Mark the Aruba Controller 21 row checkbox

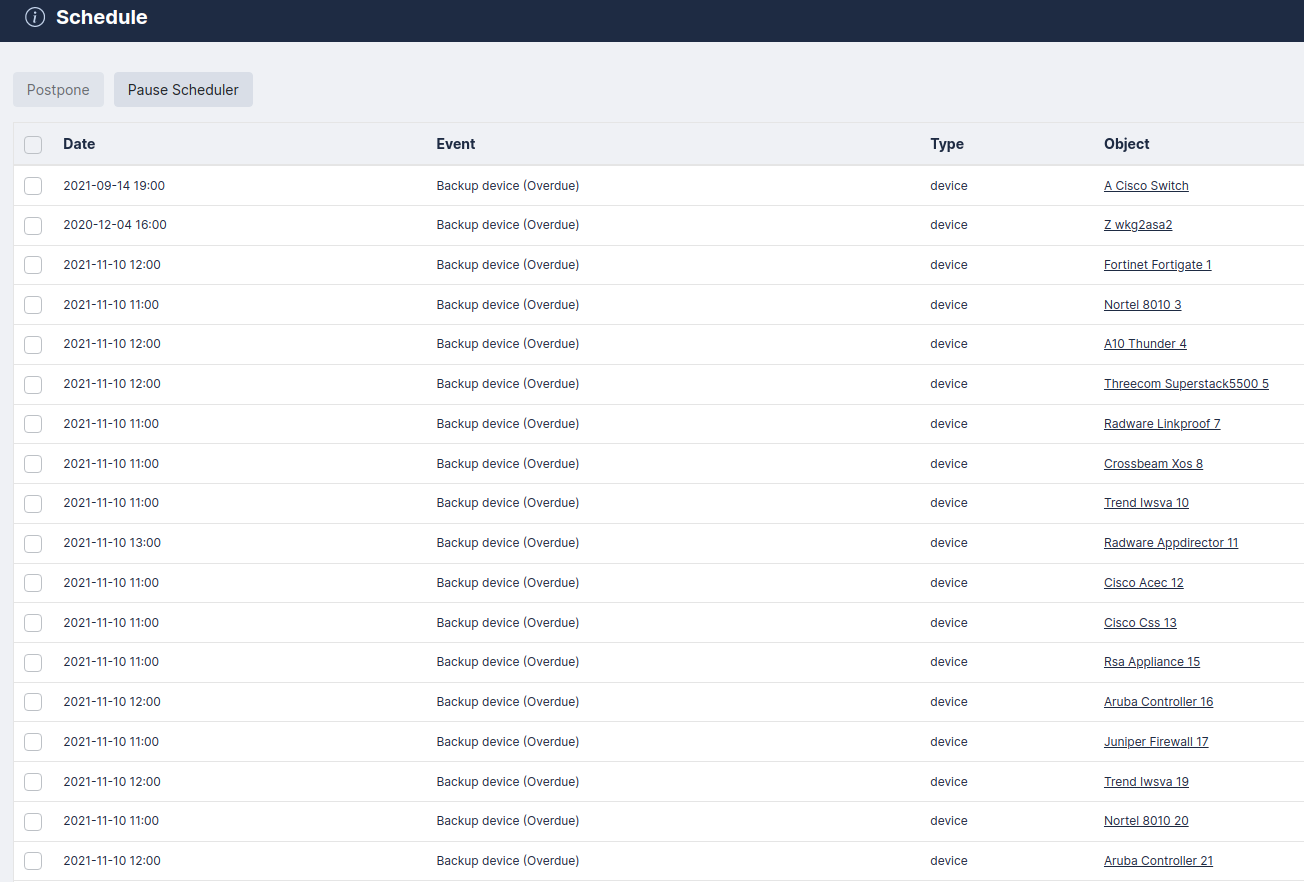pos(33,861)
